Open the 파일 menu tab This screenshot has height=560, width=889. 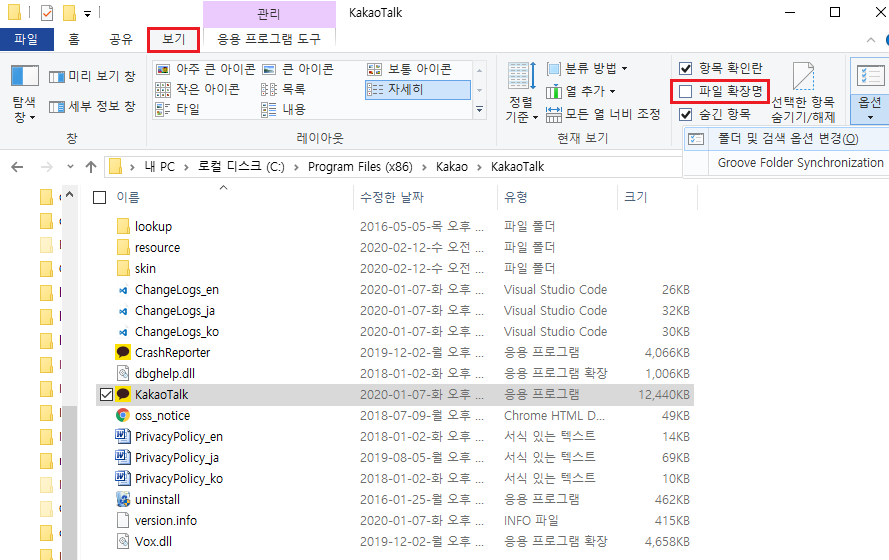pyautogui.click(x=26, y=39)
